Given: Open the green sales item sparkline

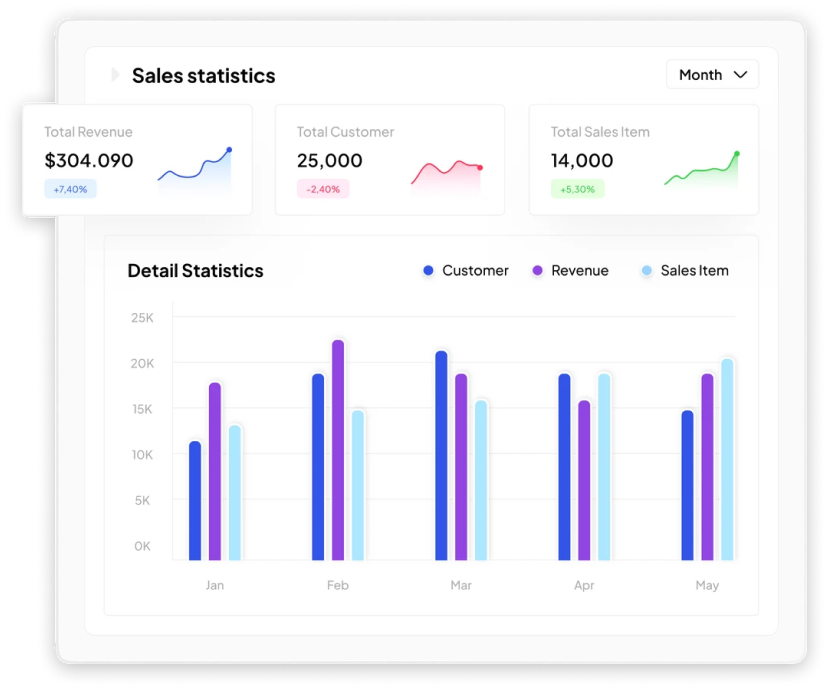Looking at the screenshot, I should 702,169.
